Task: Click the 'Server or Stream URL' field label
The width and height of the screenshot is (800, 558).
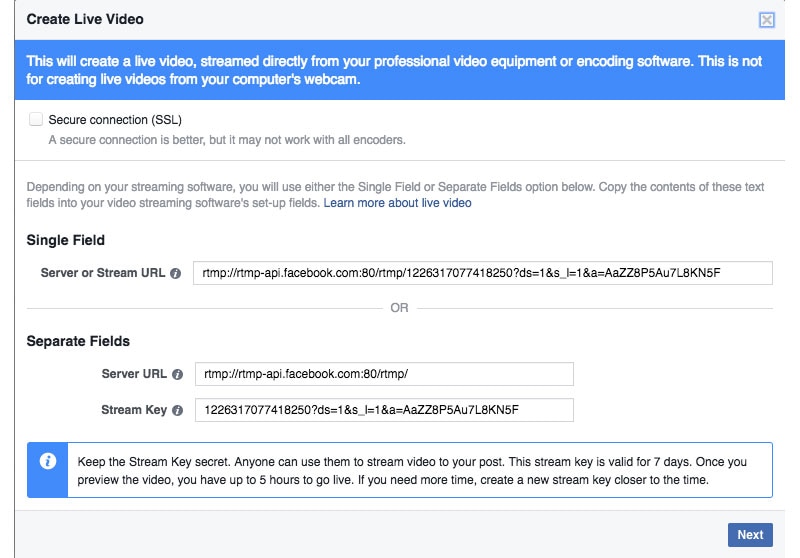Action: (103, 273)
